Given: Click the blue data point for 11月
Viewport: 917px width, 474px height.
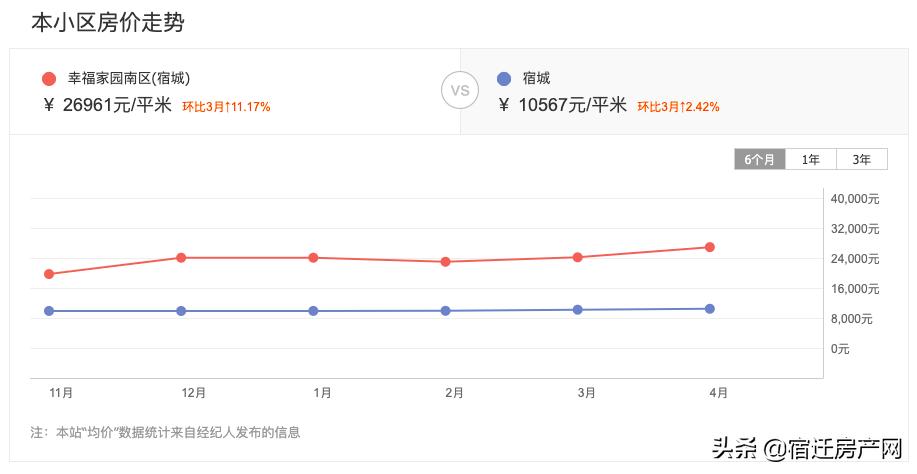Looking at the screenshot, I should 49,311.
